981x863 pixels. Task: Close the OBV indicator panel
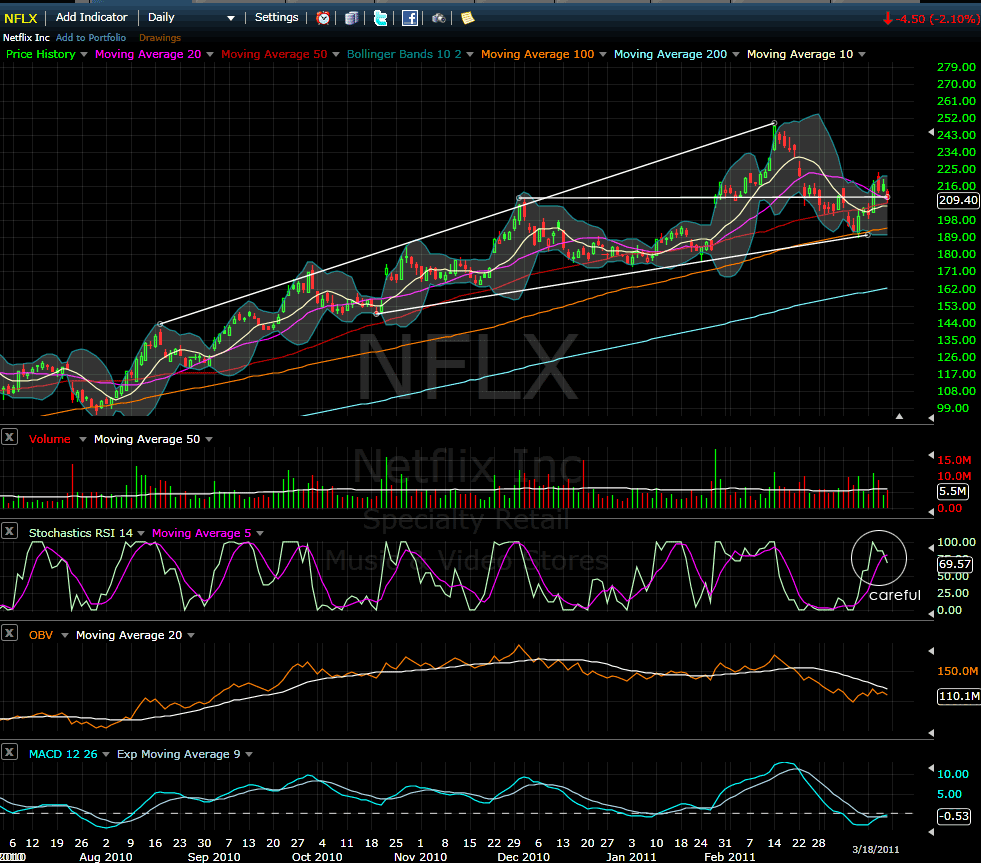[9, 633]
